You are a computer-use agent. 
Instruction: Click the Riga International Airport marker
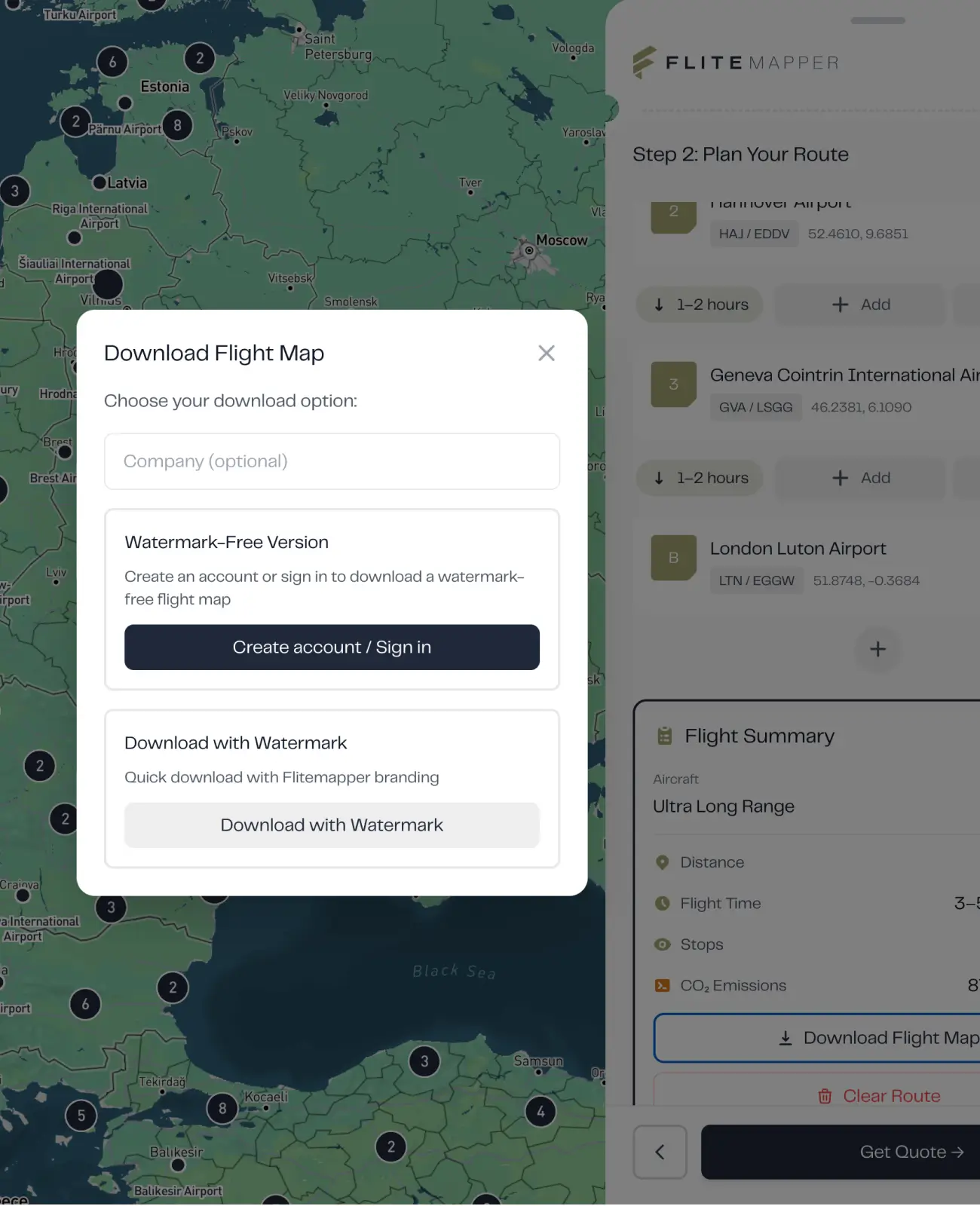pos(74,238)
